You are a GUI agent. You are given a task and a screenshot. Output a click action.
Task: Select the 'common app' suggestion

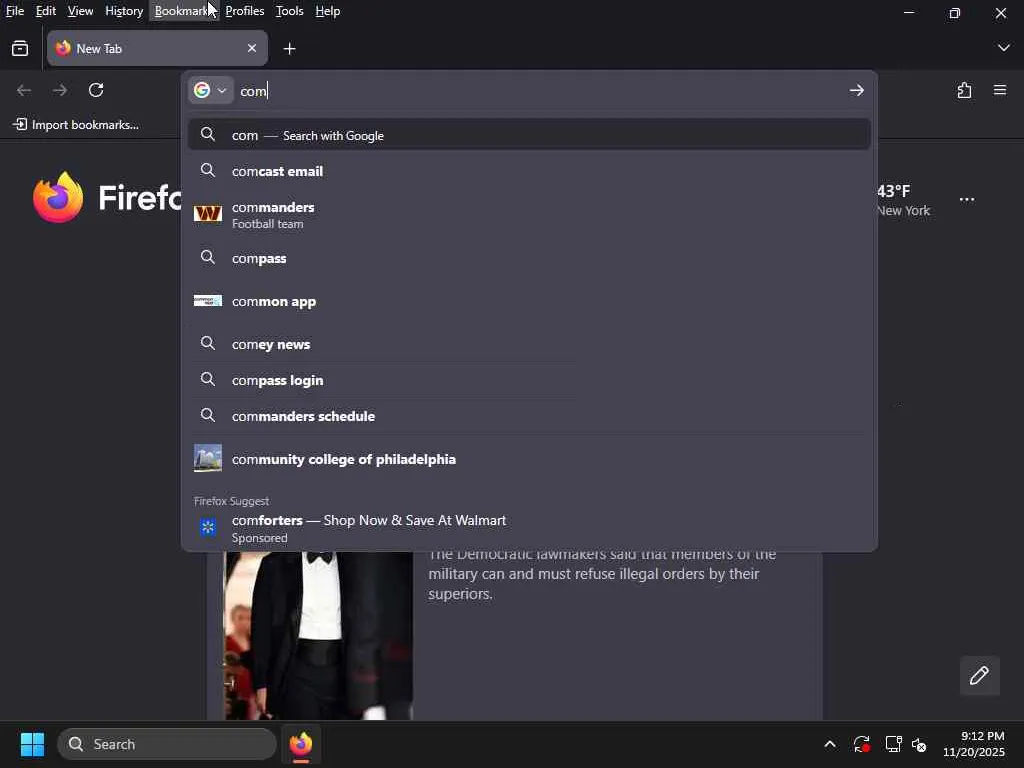pos(529,301)
